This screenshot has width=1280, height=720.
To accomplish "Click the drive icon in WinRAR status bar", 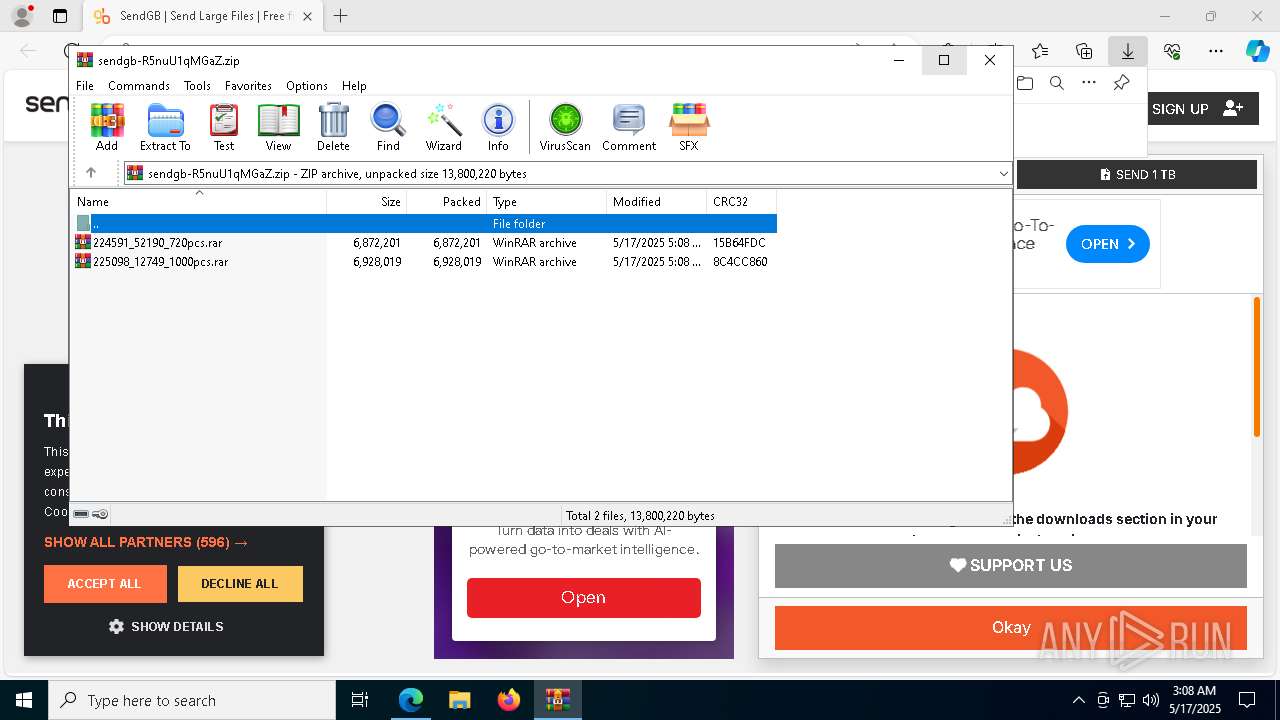I will [81, 514].
